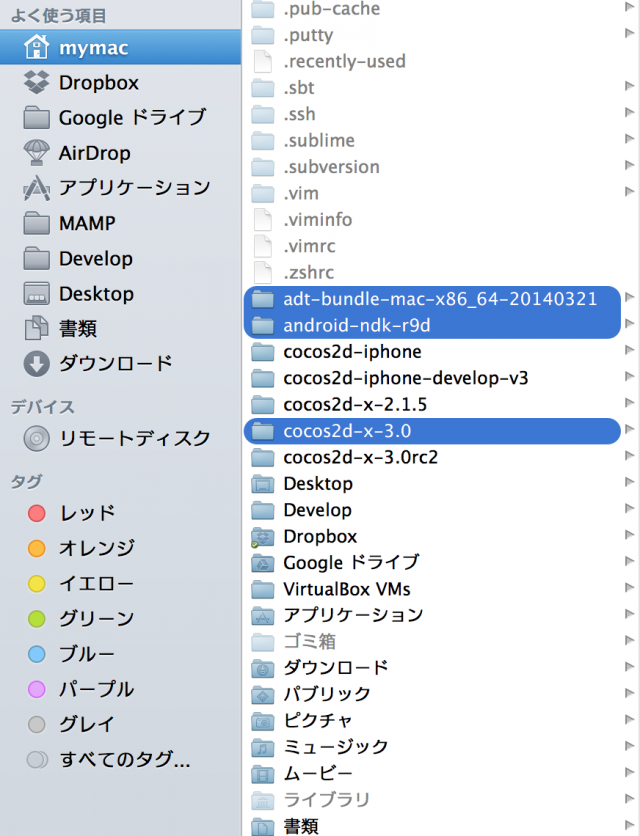The height and width of the screenshot is (836, 640).
Task: Expand the .ssh folder arrow
Action: (x=629, y=112)
